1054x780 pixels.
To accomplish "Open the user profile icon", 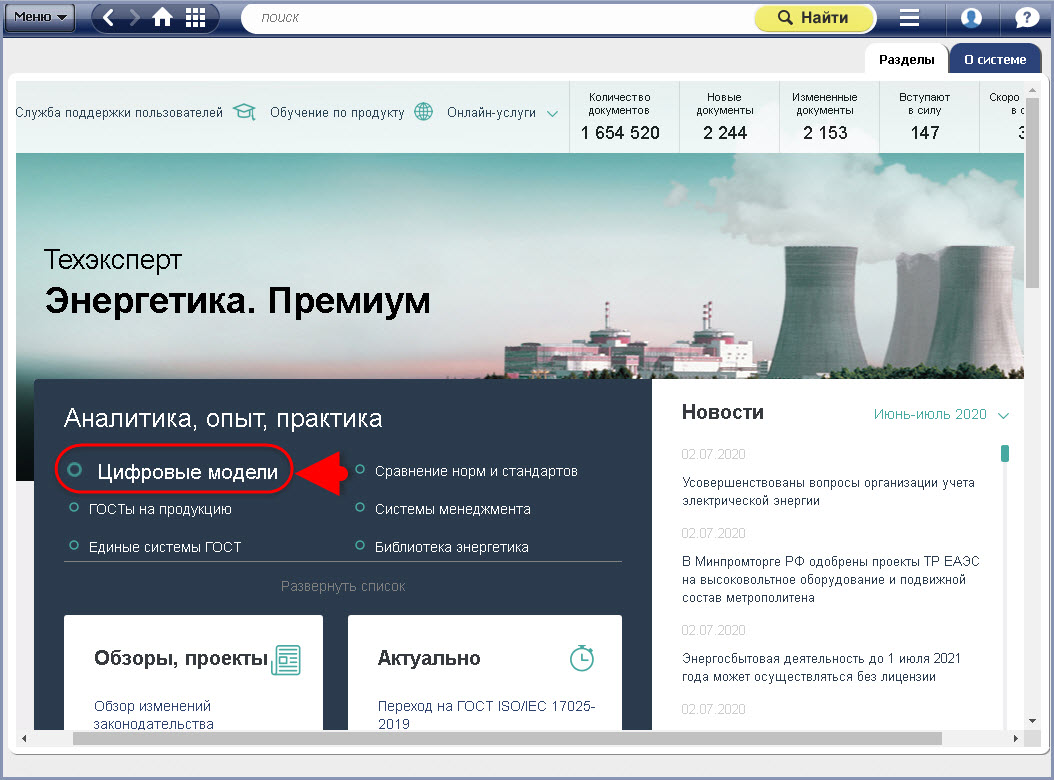I will point(971,17).
